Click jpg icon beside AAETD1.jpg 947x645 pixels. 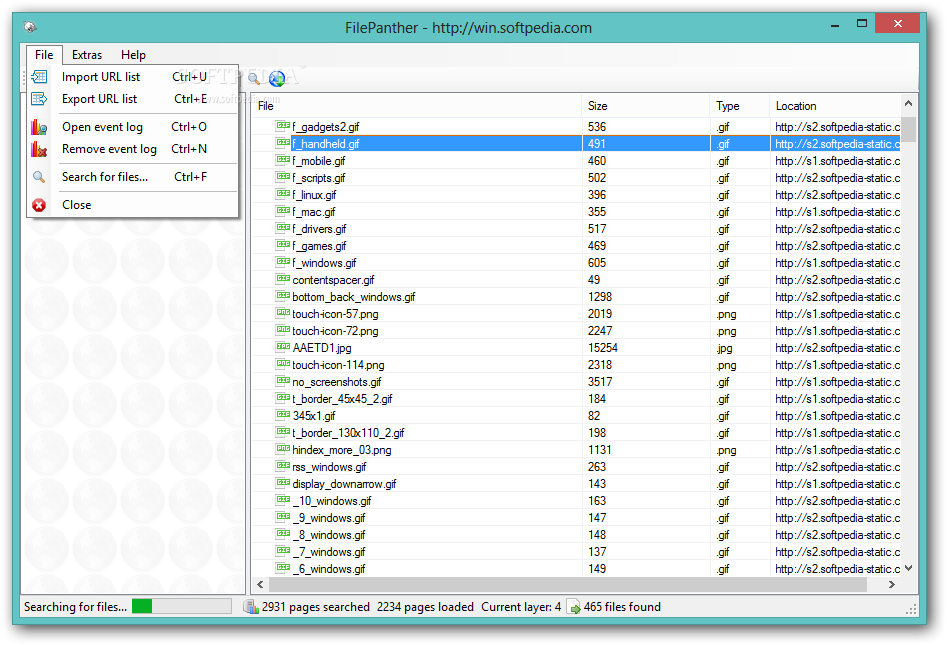coord(283,347)
